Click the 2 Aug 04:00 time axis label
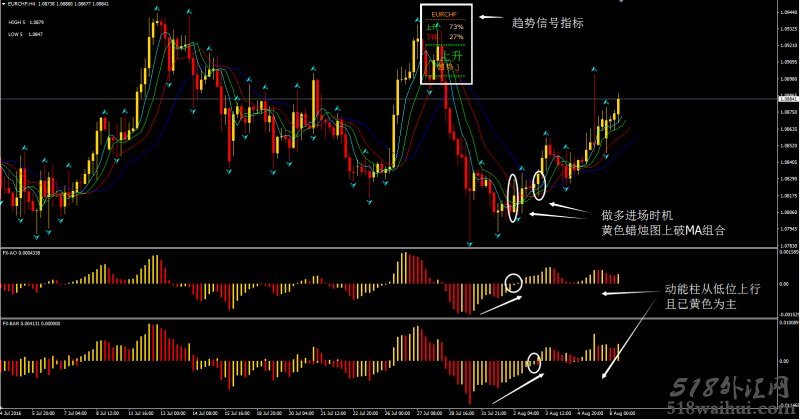 point(526,413)
